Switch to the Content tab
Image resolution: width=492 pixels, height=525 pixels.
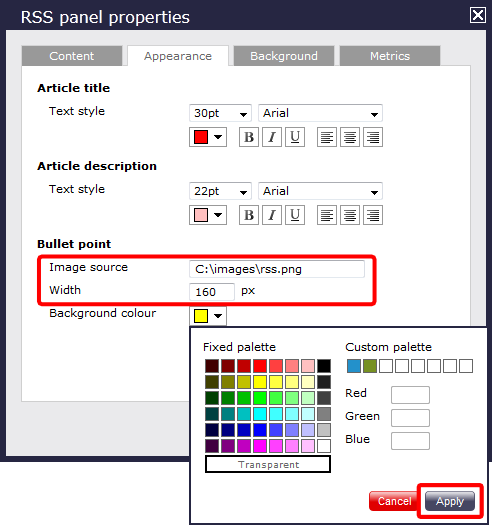click(x=72, y=56)
